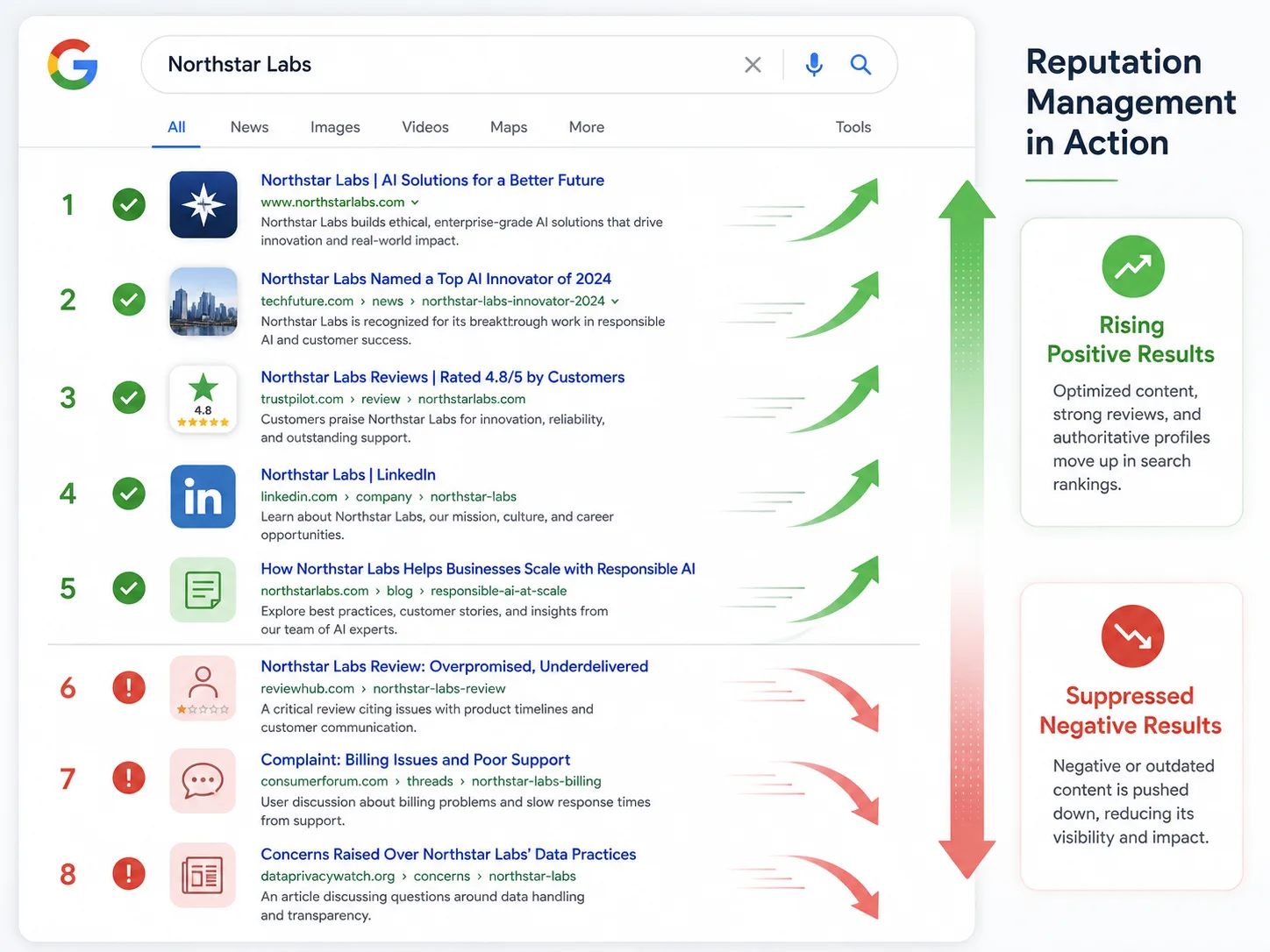Switch to the News tab
Screen dimensions: 1270x952
250,127
